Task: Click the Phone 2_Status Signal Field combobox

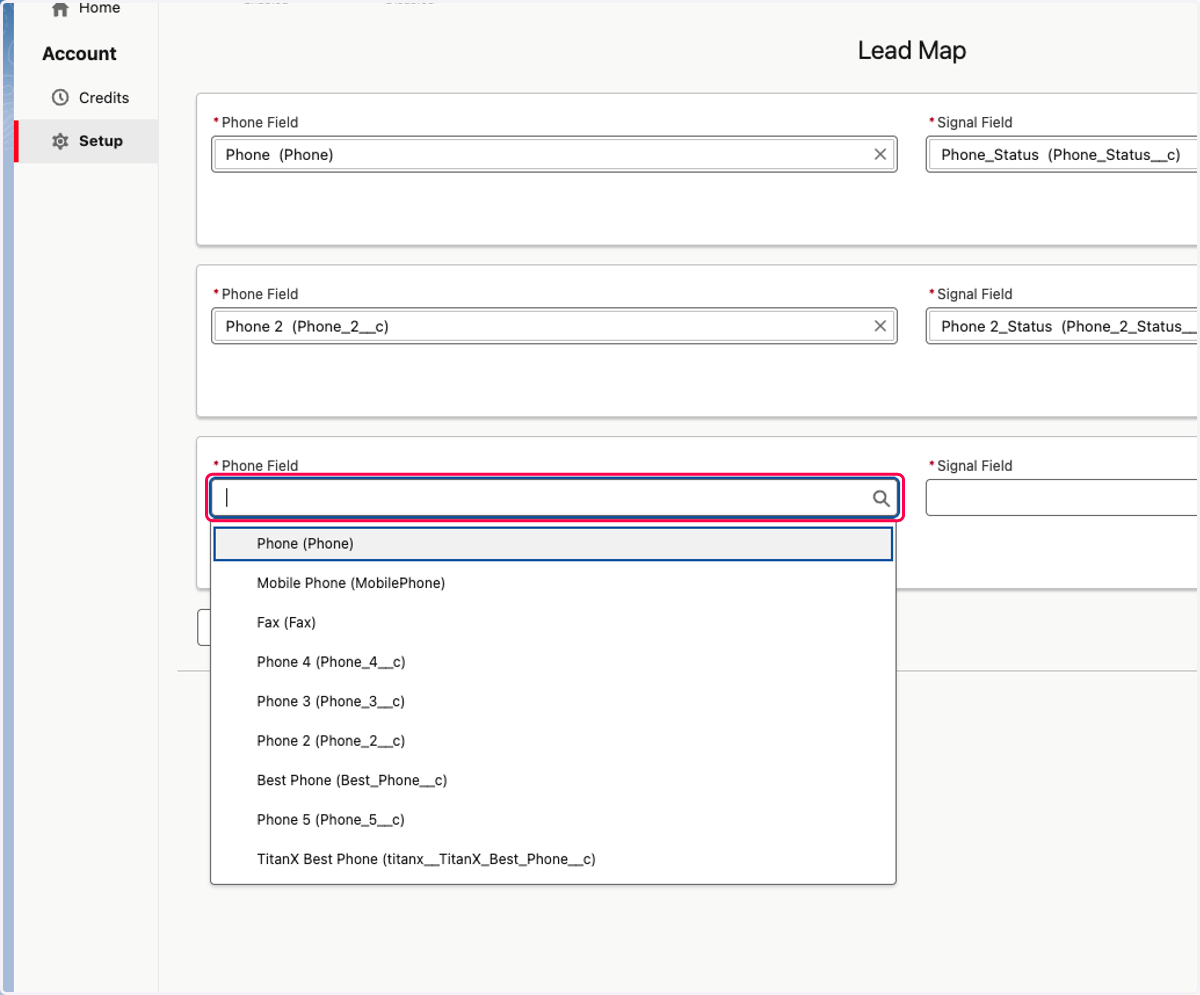Action: pos(1062,326)
